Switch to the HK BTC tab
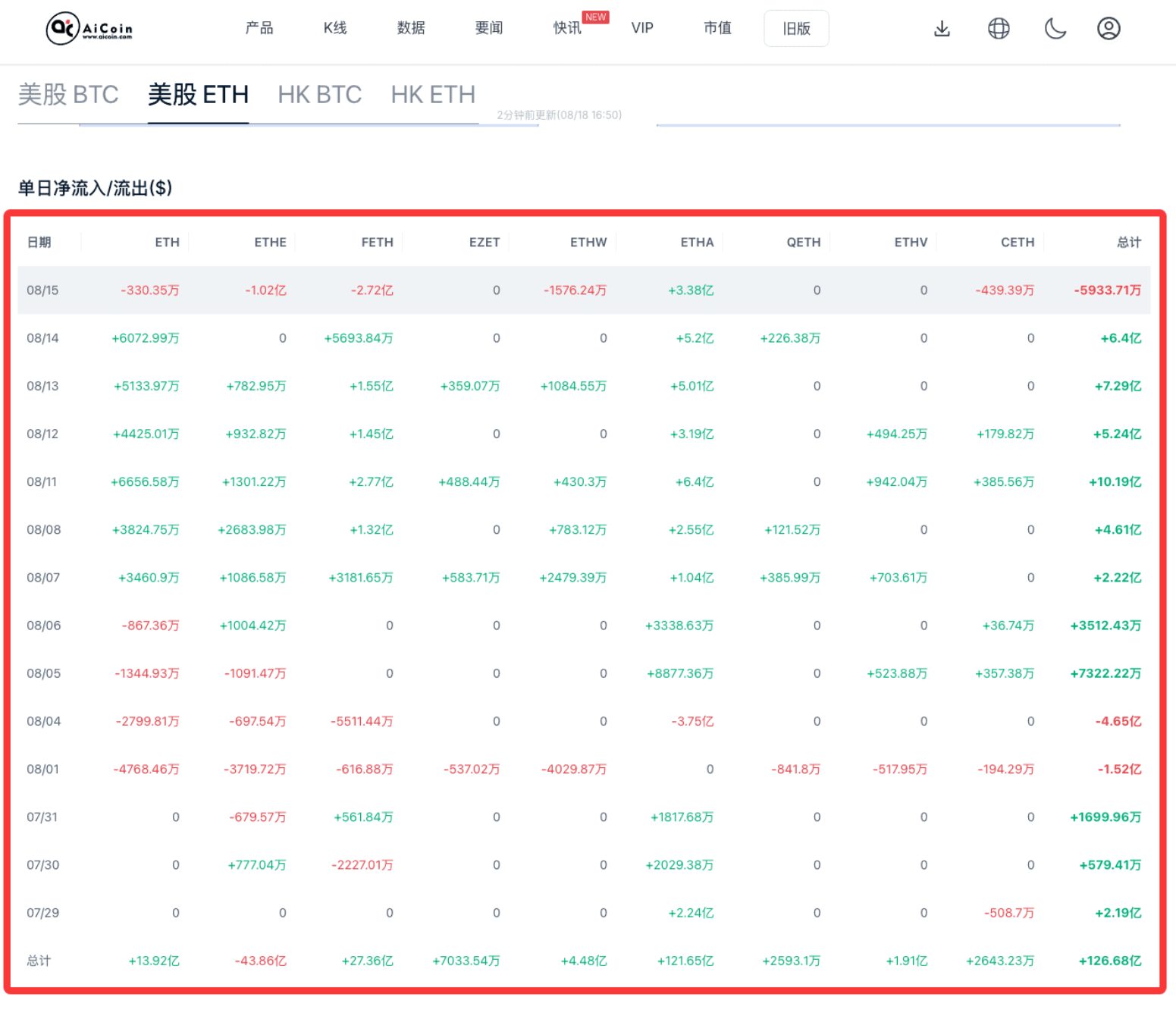Screen dimensions: 1176x1016 [x=320, y=95]
